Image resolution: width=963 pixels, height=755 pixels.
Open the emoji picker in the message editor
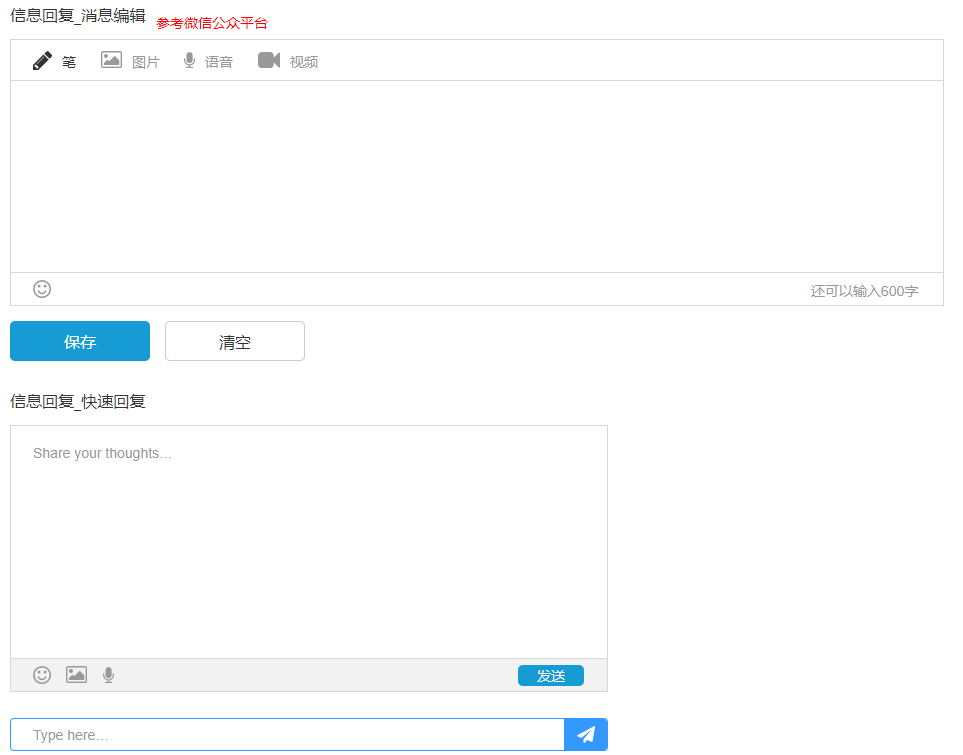(42, 289)
